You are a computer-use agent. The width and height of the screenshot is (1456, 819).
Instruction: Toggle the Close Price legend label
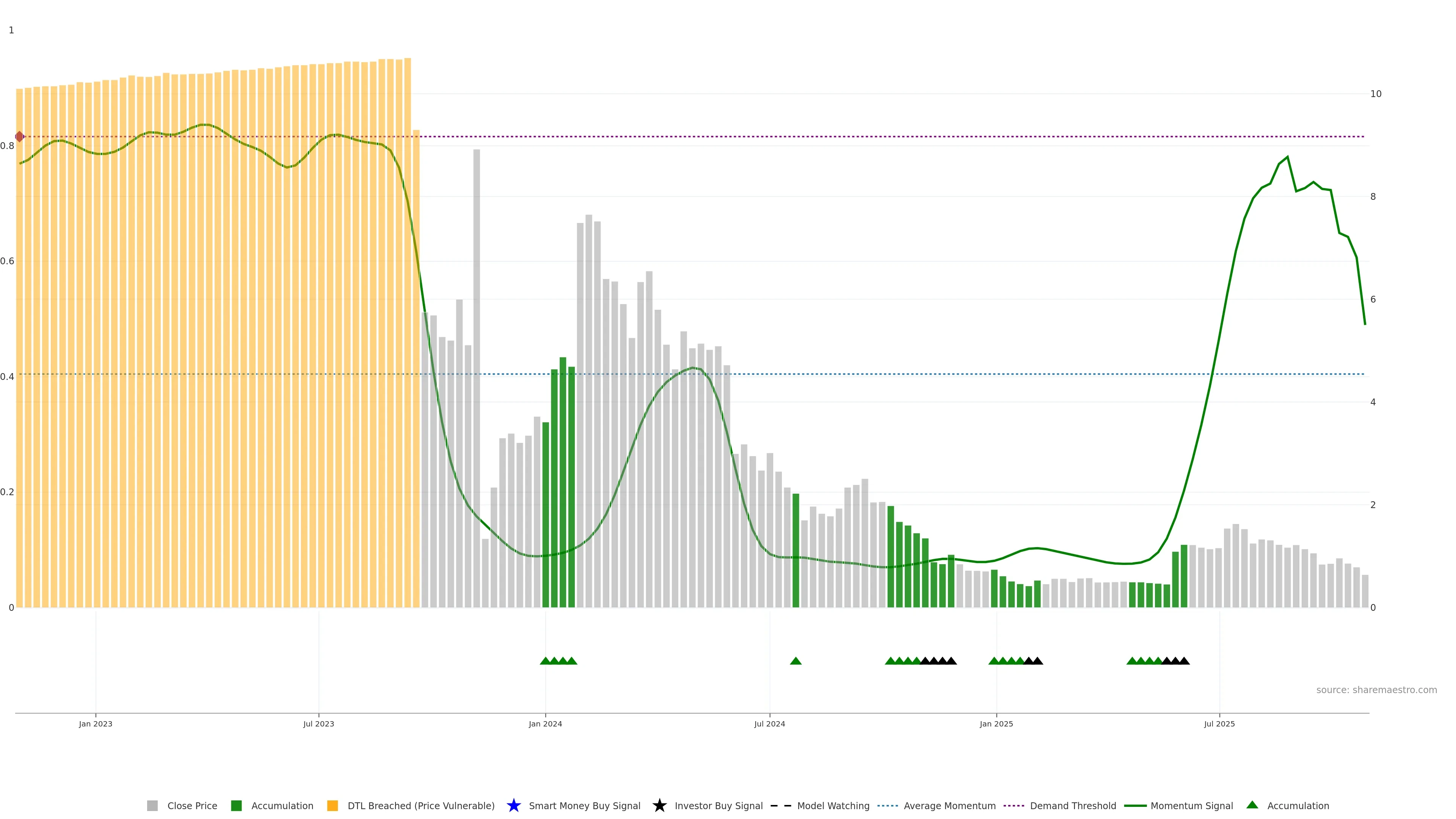pyautogui.click(x=192, y=805)
